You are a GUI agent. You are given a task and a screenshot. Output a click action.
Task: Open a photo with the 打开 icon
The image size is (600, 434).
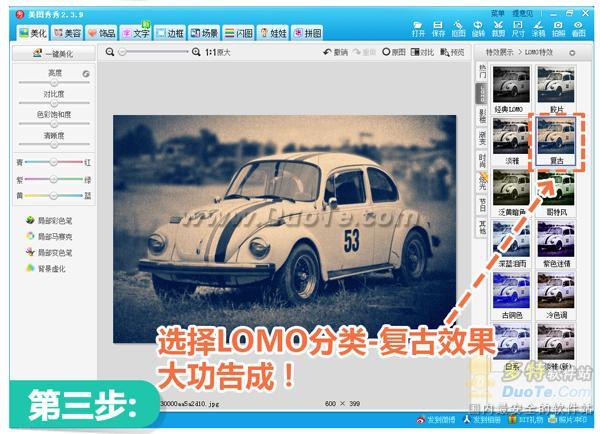(418, 29)
